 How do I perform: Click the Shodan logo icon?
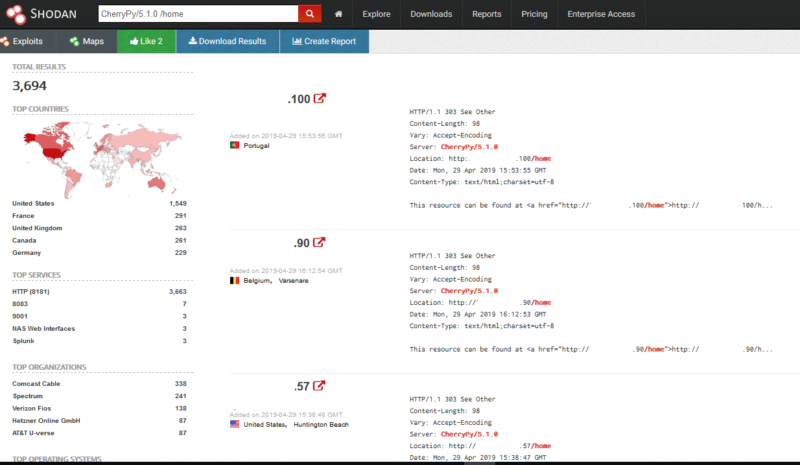click(15, 14)
